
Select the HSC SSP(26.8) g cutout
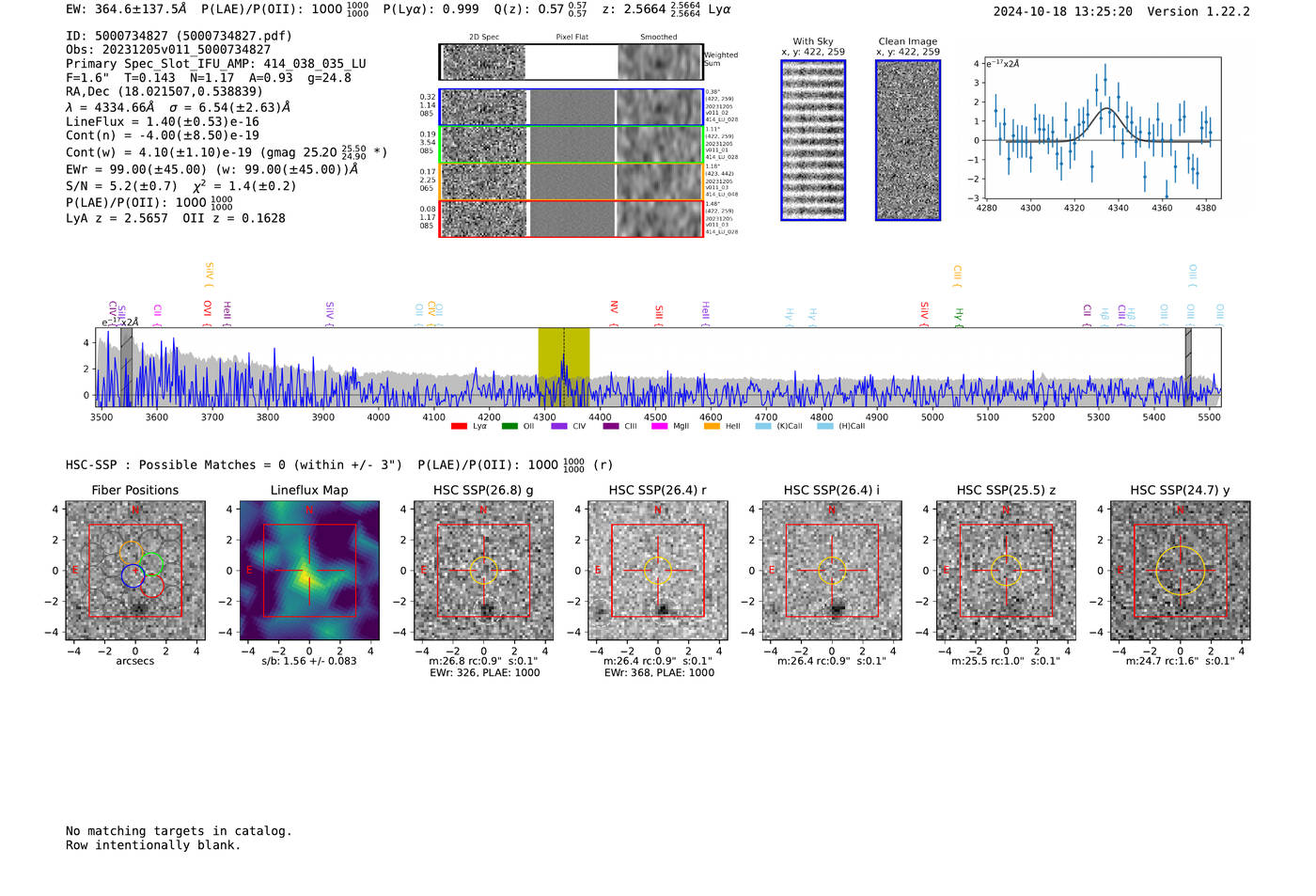(x=483, y=570)
